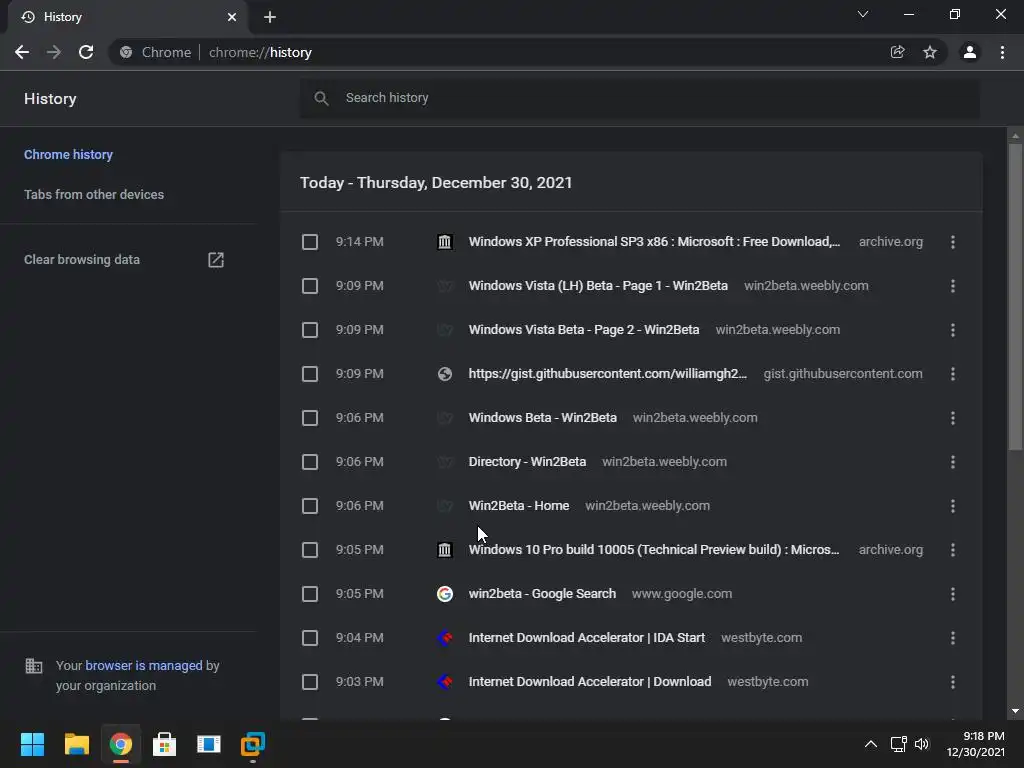This screenshot has height=768, width=1024.
Task: Open Clear browsing data
Action: click(x=82, y=260)
